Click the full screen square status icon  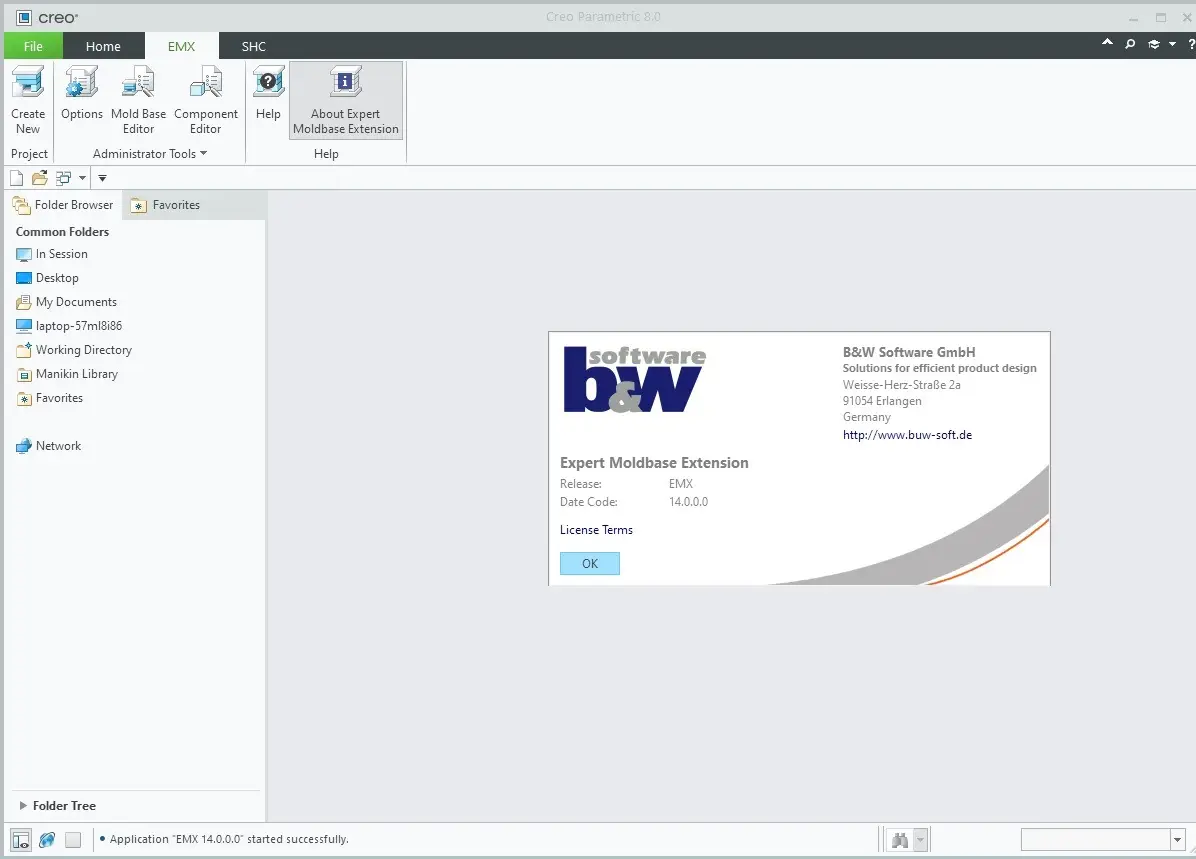pyautogui.click(x=73, y=840)
